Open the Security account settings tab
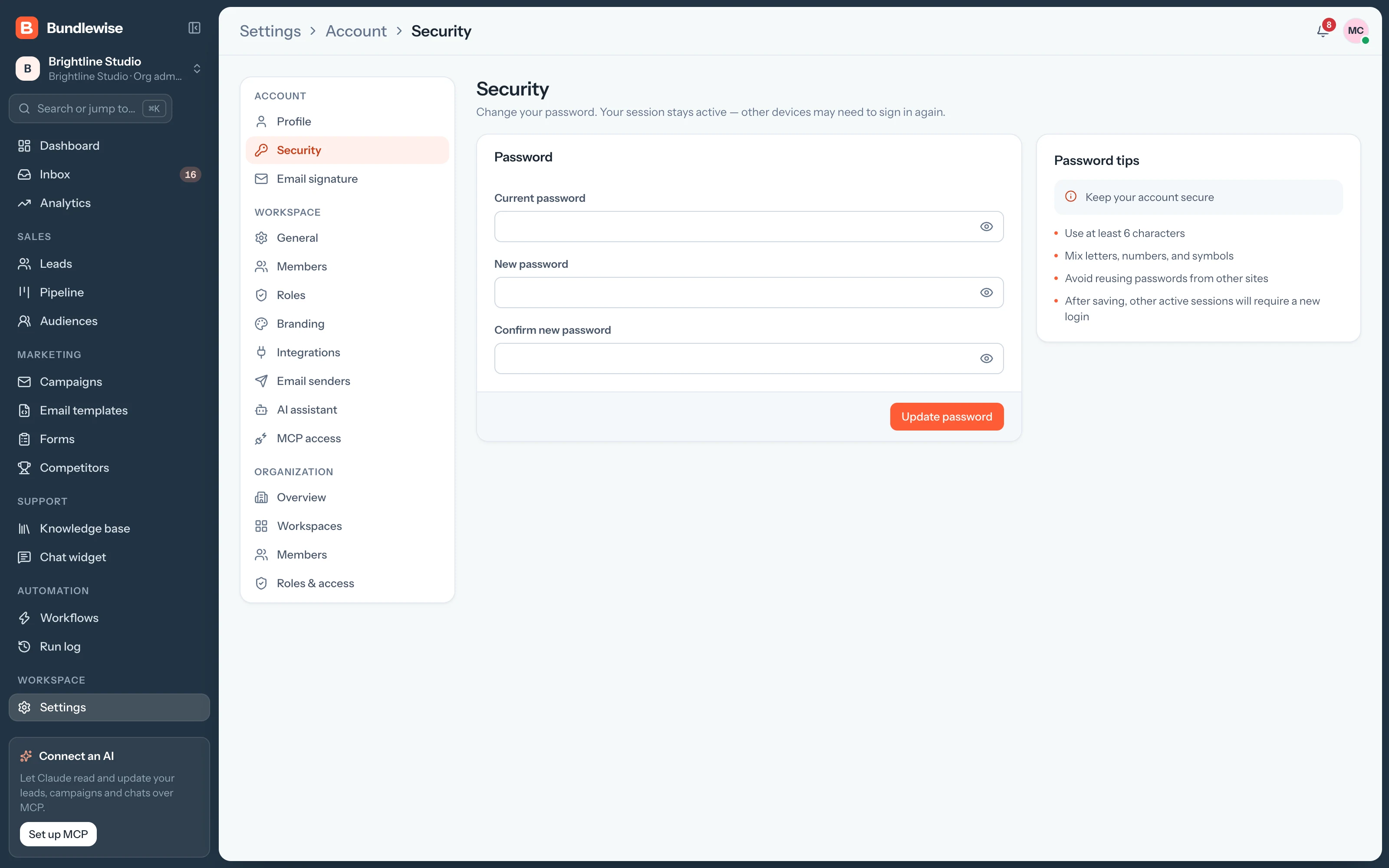This screenshot has width=1389, height=868. 347,151
